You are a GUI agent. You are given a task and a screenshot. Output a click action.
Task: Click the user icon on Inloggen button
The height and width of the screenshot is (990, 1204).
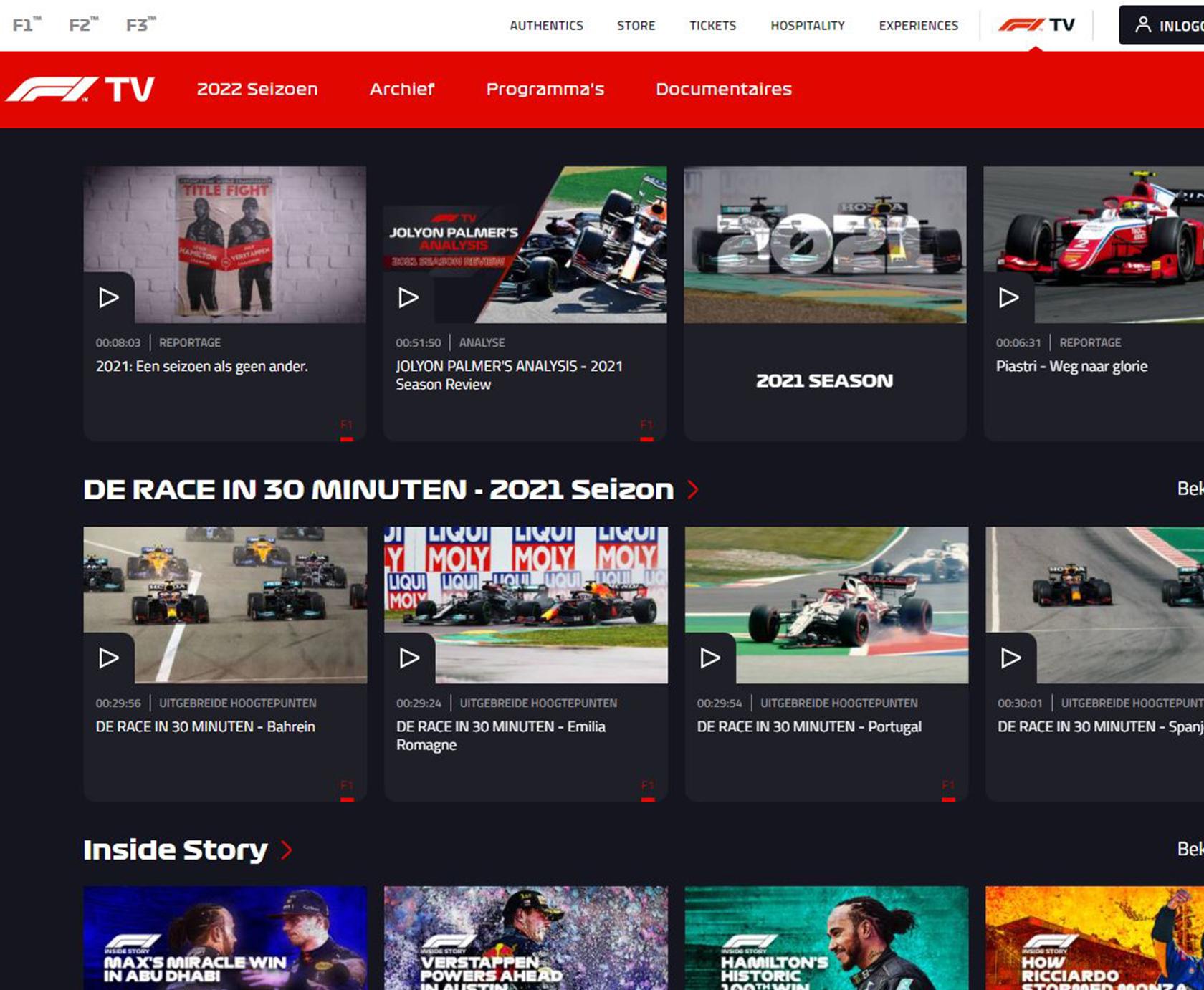(1143, 25)
